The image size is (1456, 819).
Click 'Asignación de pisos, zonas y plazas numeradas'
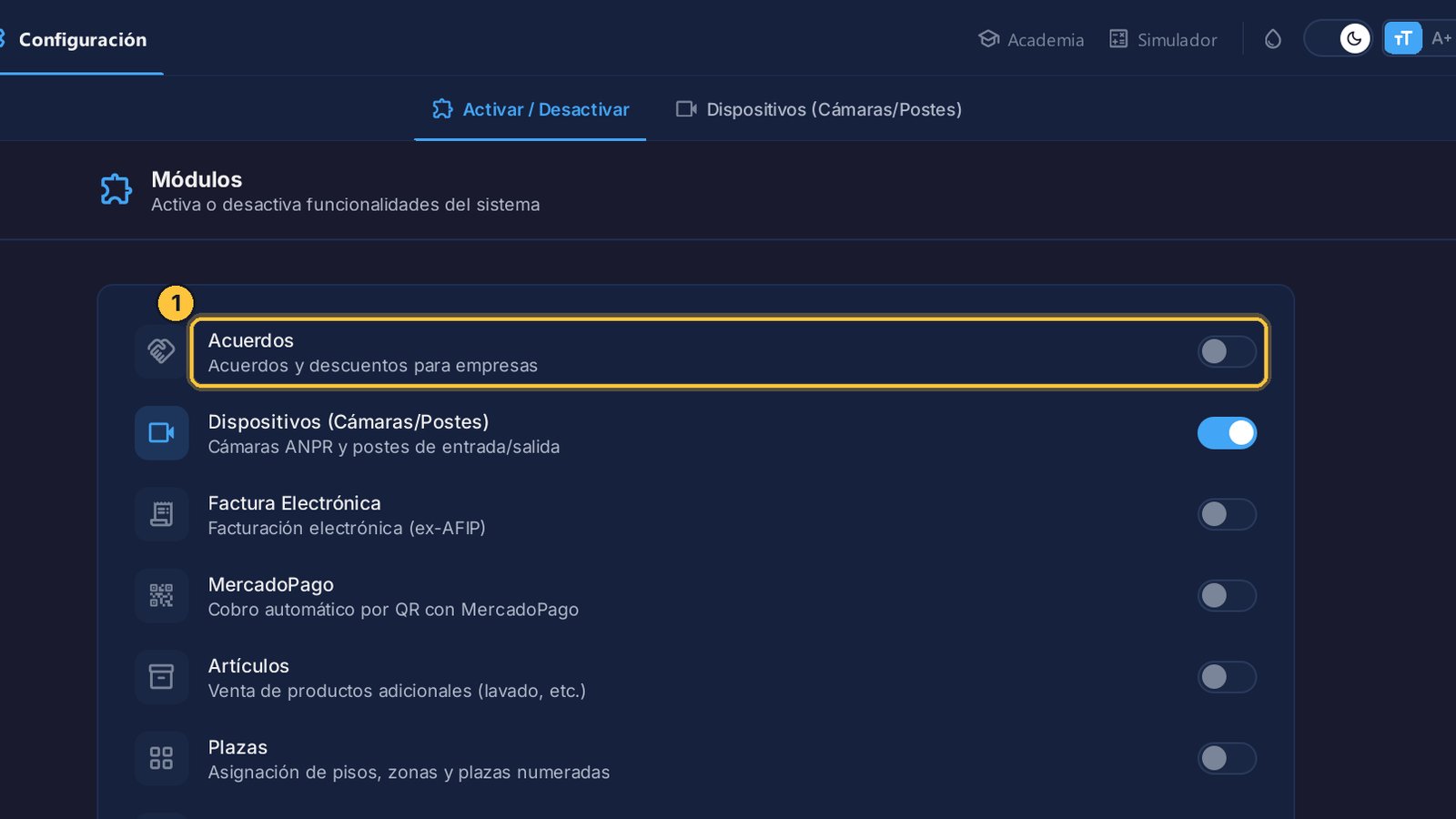(409, 773)
